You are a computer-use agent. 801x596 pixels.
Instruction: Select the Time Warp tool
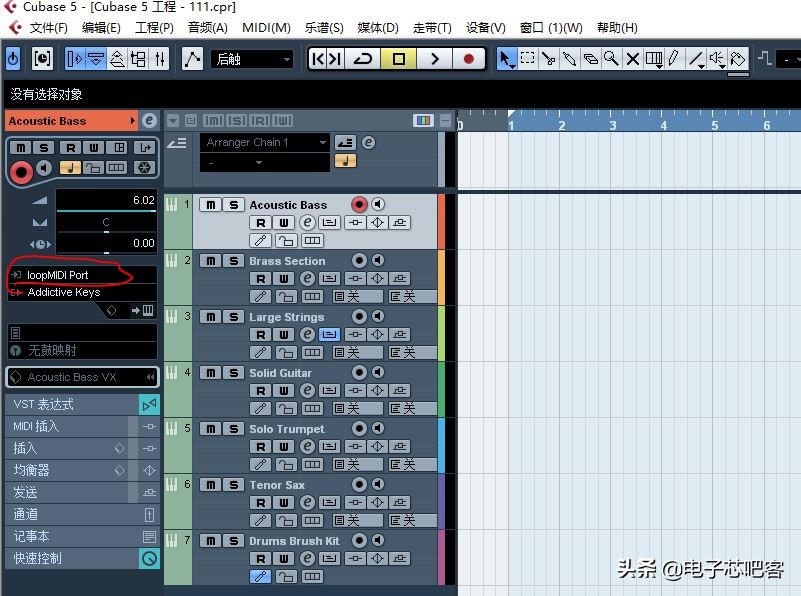653,59
